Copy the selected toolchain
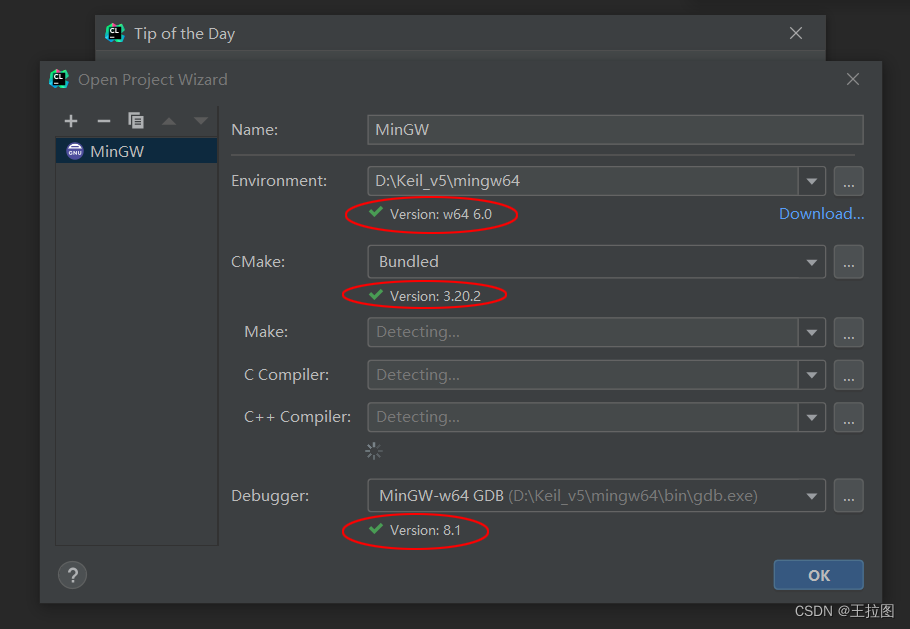 136,121
